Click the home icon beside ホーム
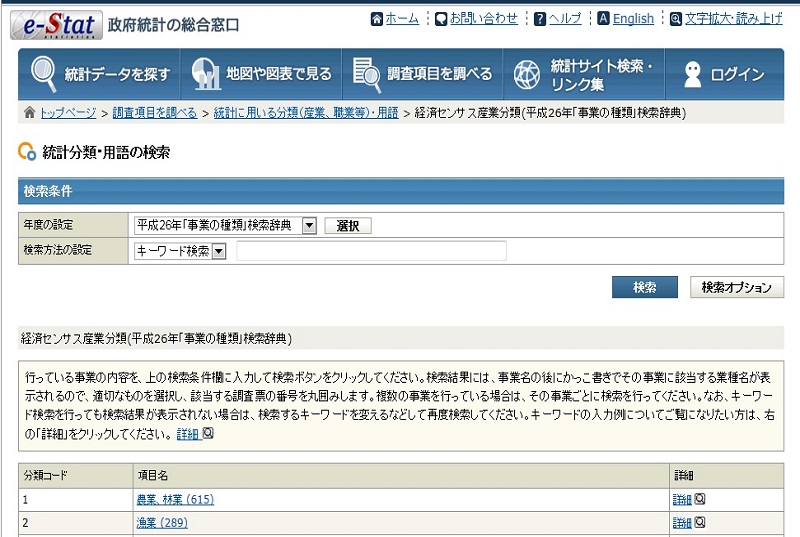Screen dimensions: 800x537 click(377, 19)
